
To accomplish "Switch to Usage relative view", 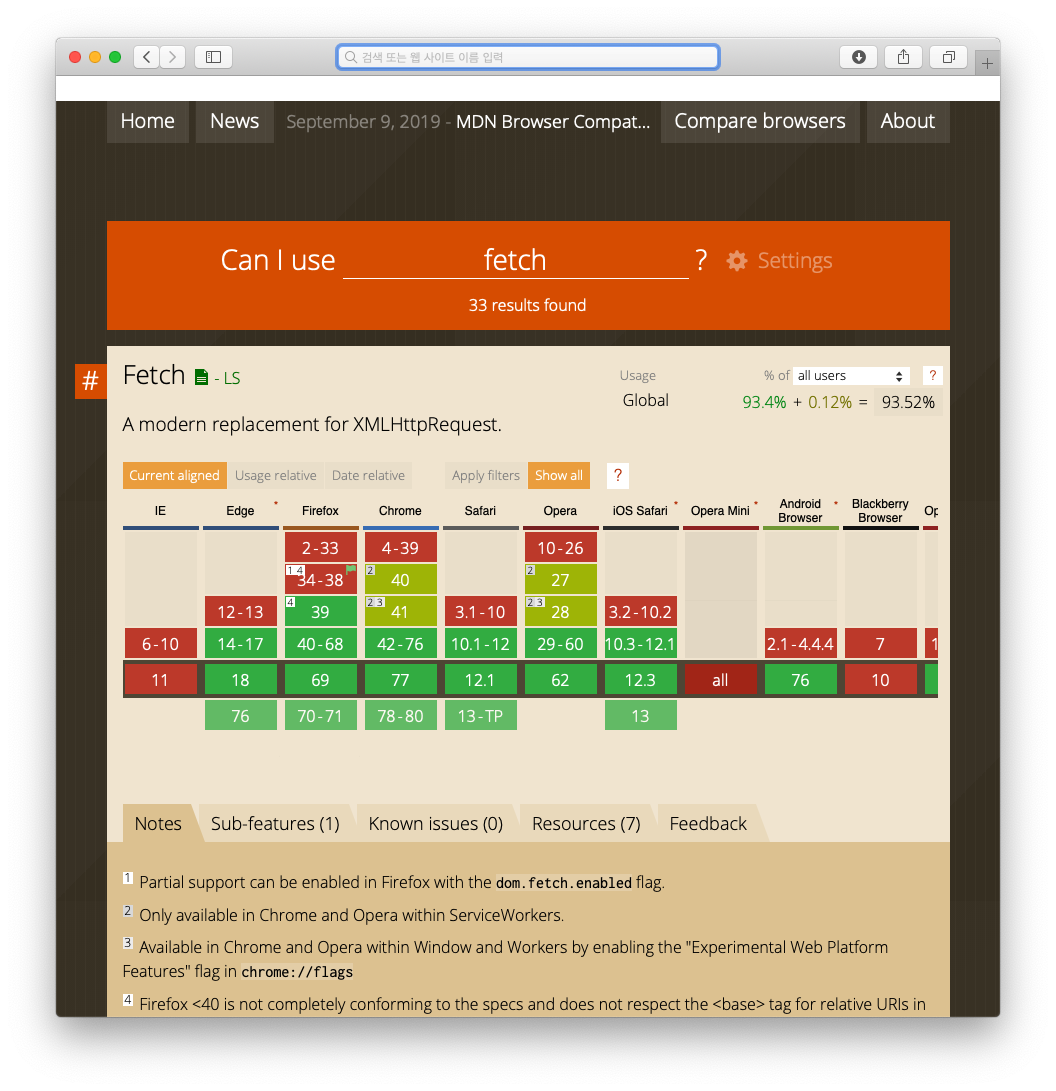I will (x=275, y=475).
